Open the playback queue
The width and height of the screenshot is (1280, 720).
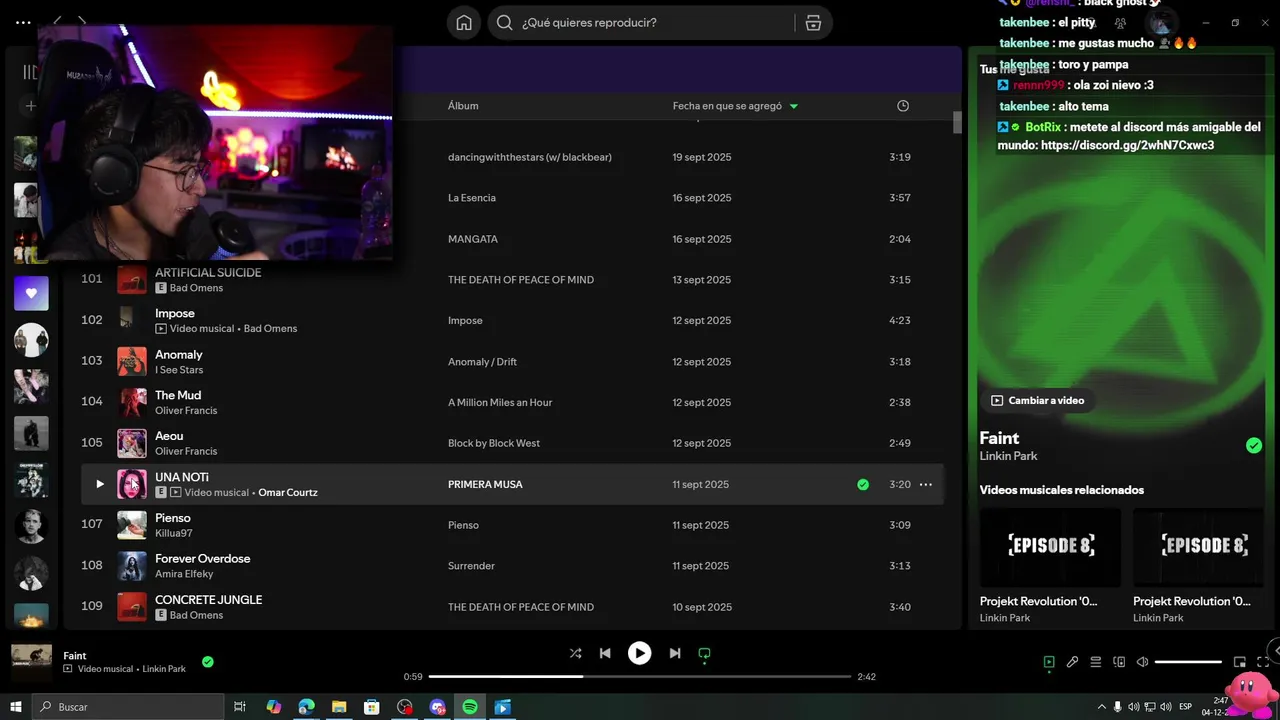(1096, 662)
